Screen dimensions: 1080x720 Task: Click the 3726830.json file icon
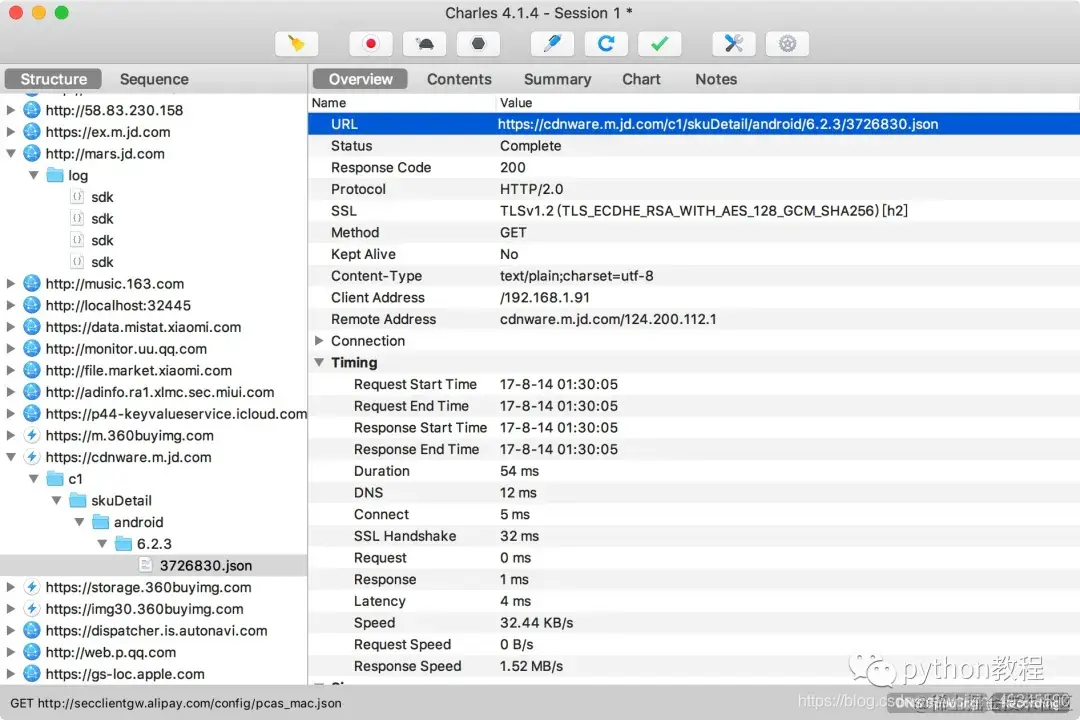coord(145,565)
